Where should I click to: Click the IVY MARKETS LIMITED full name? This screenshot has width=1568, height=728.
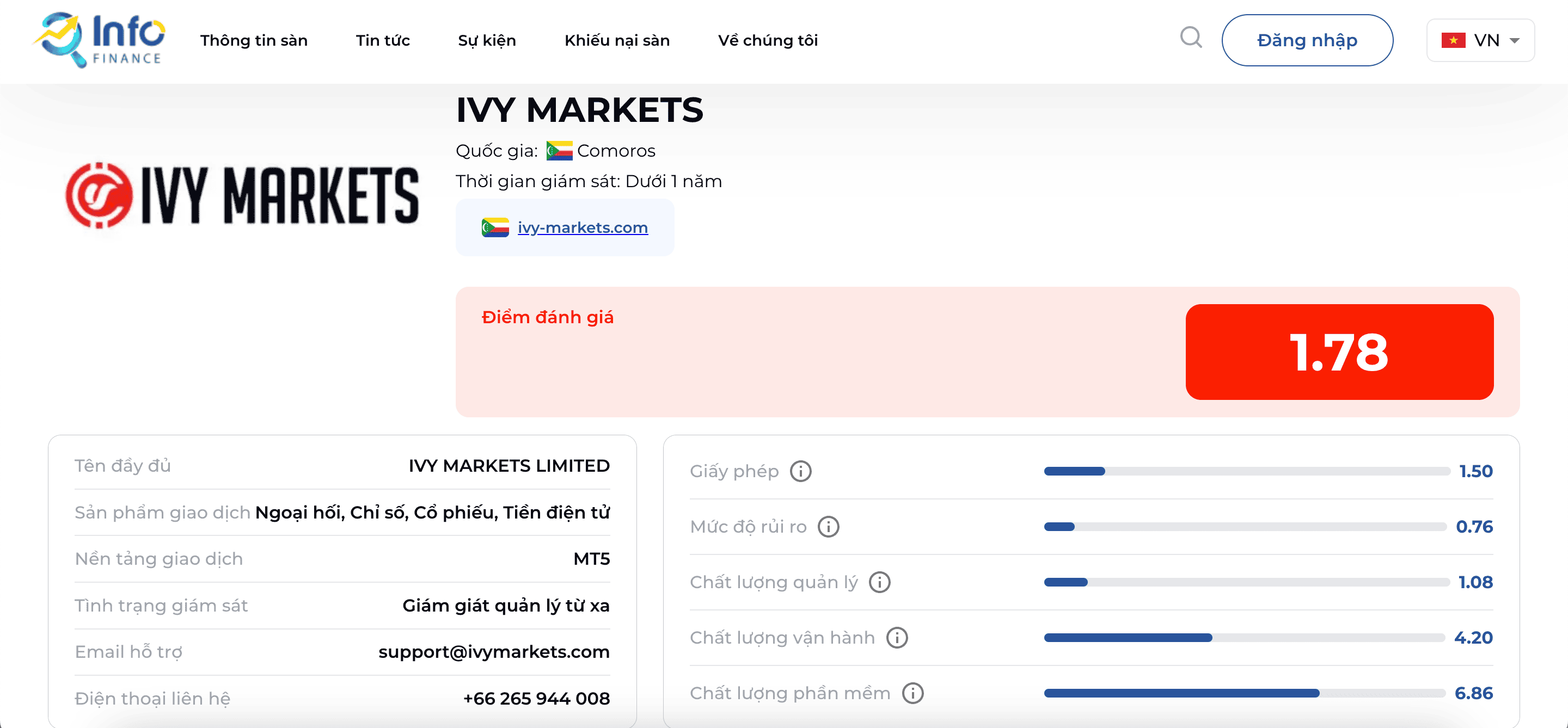509,465
